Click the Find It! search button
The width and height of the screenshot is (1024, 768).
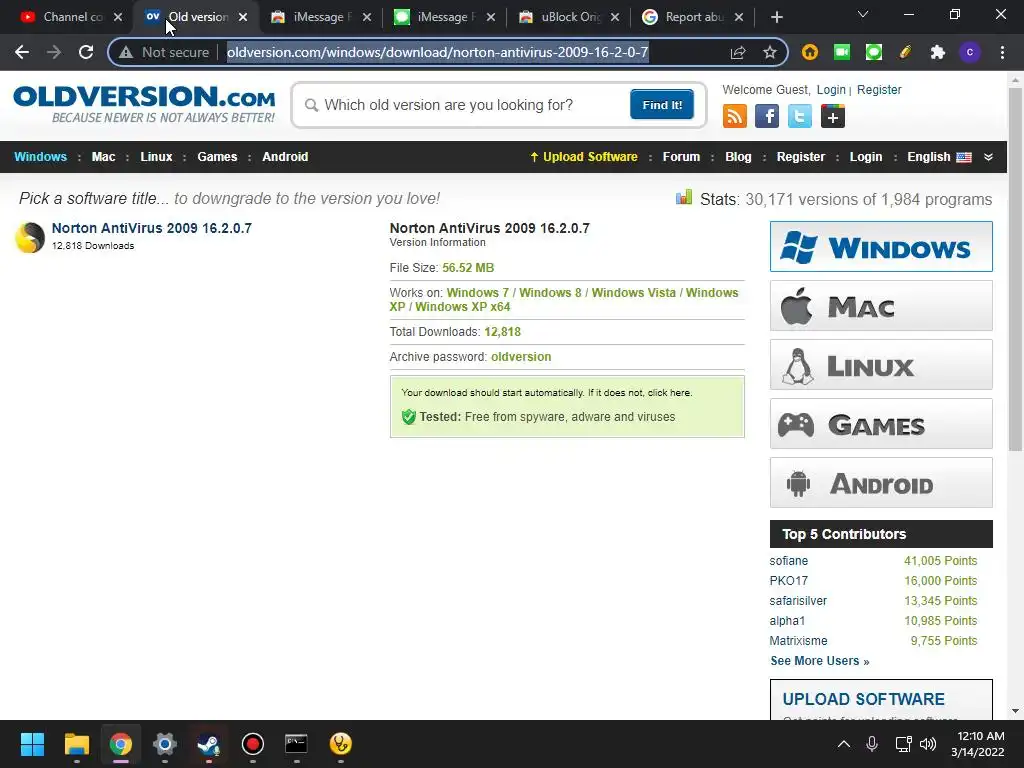click(662, 104)
